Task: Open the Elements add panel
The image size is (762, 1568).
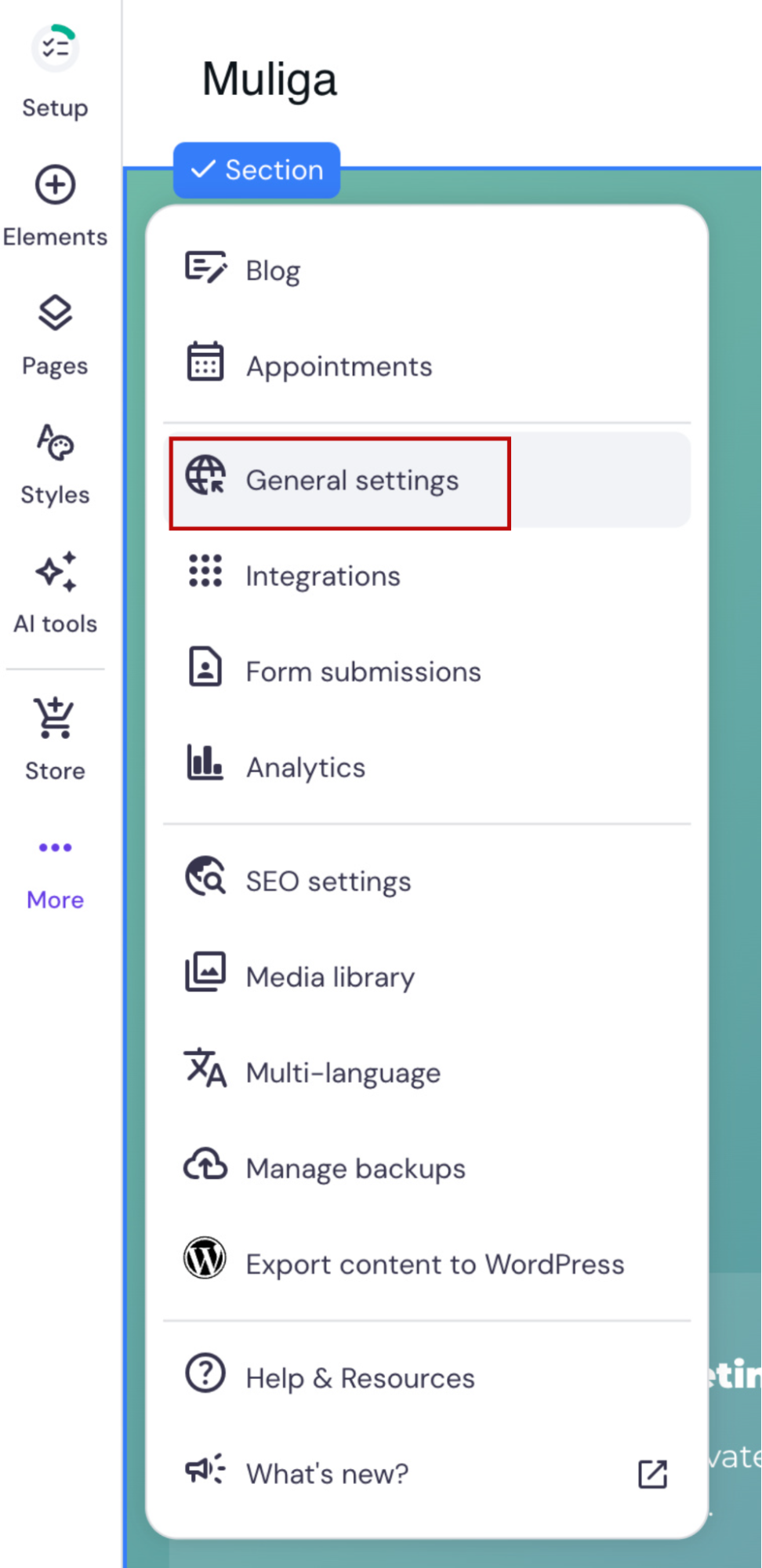Action: 55,186
